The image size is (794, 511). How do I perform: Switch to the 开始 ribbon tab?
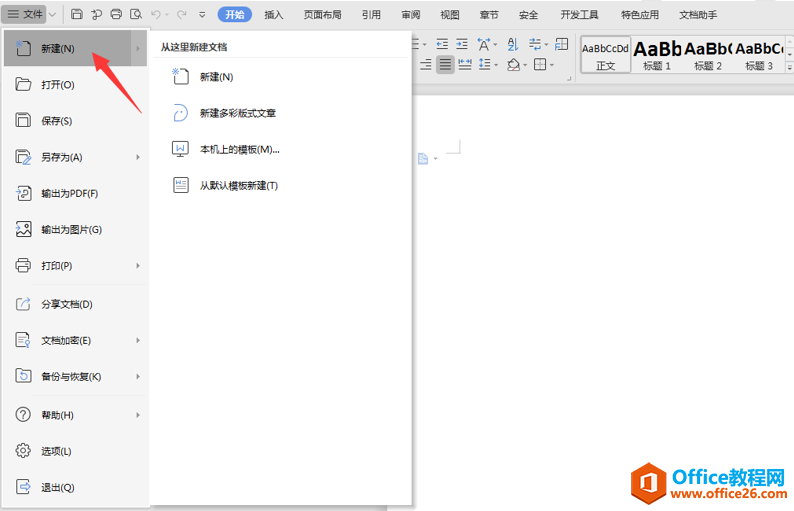[x=234, y=15]
